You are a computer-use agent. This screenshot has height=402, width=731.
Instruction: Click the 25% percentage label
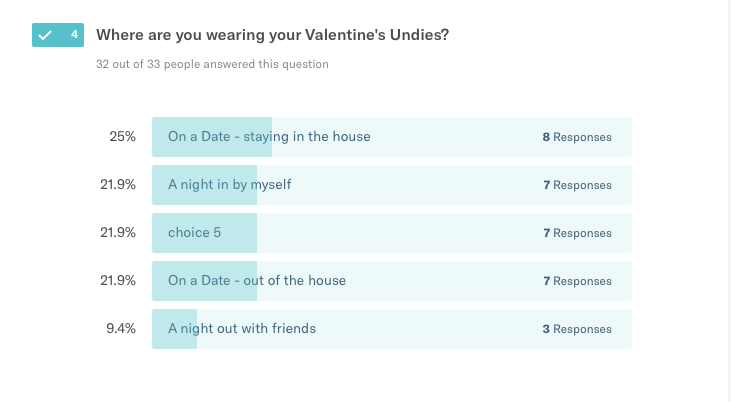click(x=123, y=137)
